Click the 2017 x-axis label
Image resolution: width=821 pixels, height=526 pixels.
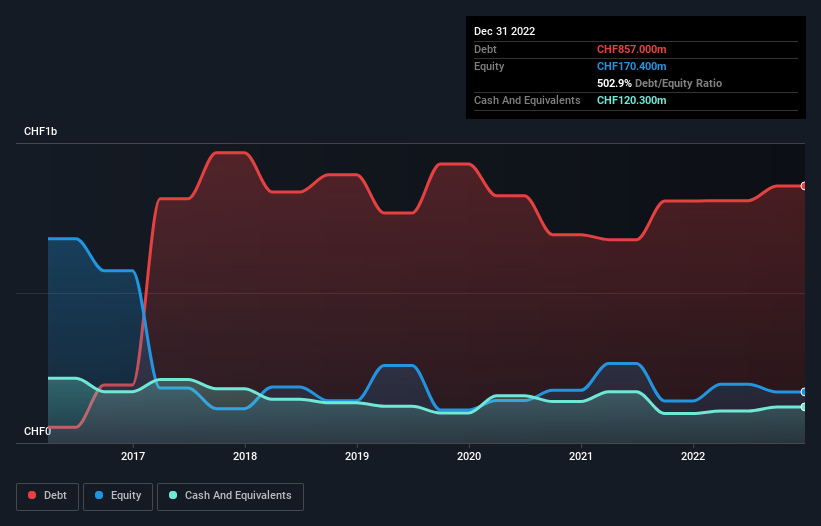[133, 456]
